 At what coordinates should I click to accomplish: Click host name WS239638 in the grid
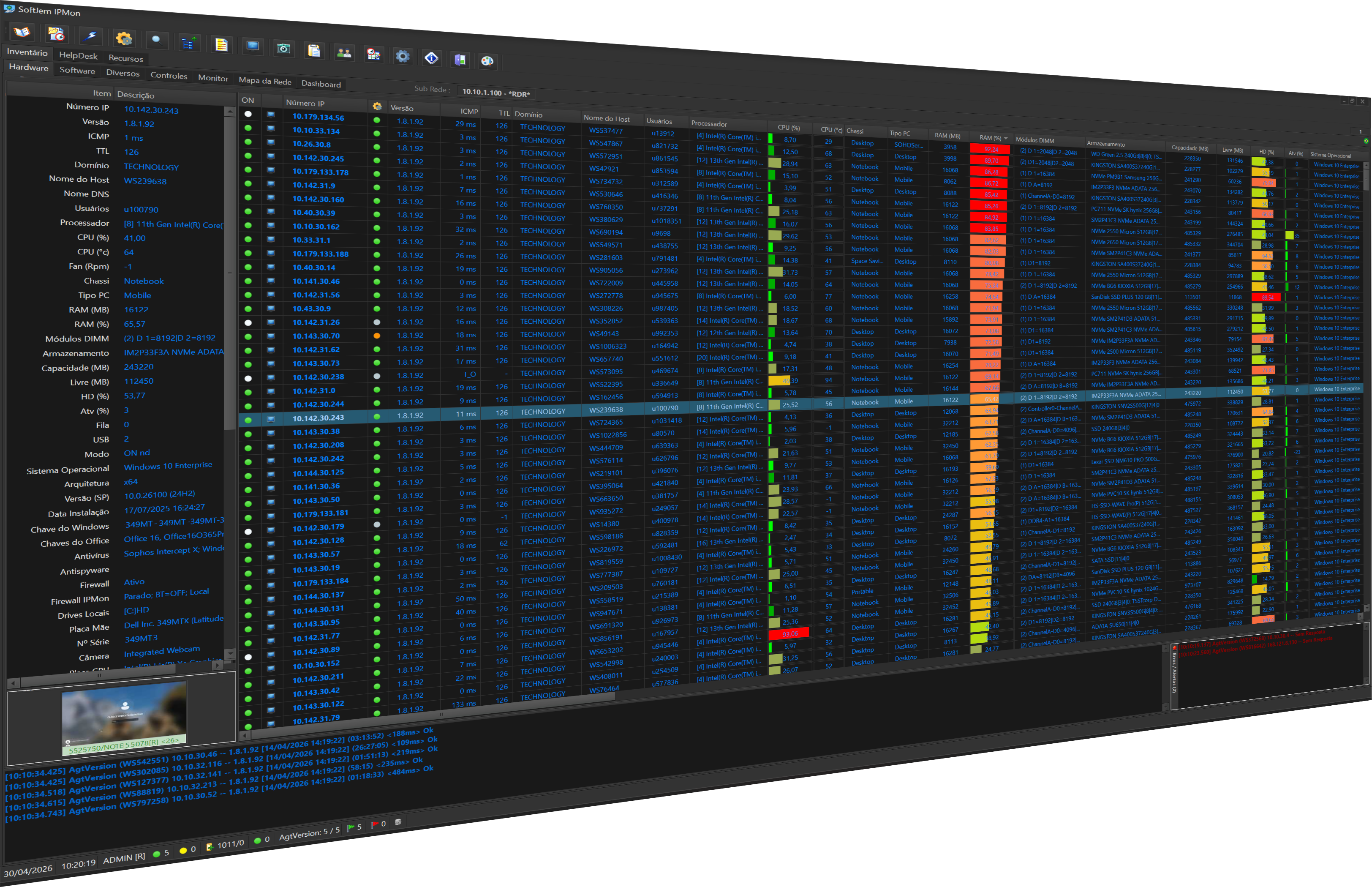click(606, 410)
